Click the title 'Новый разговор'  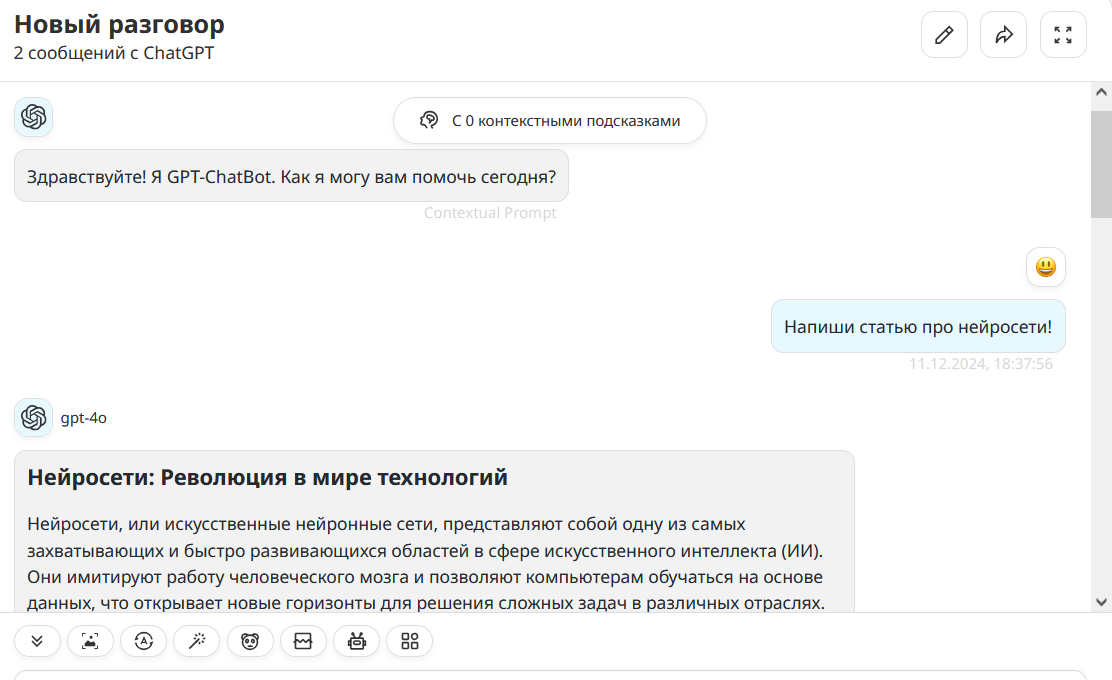pos(119,24)
